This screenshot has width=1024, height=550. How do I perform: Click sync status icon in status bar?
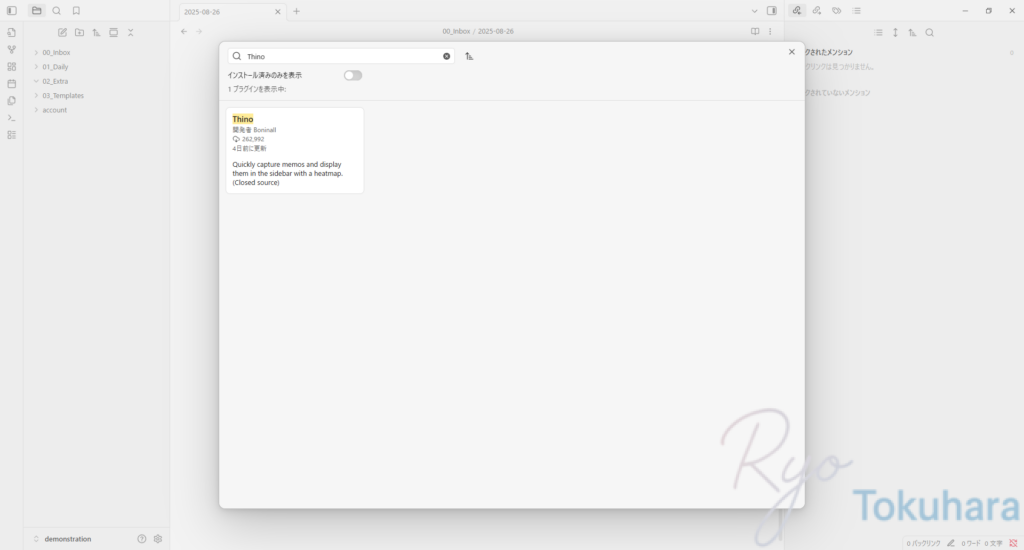(x=1014, y=543)
